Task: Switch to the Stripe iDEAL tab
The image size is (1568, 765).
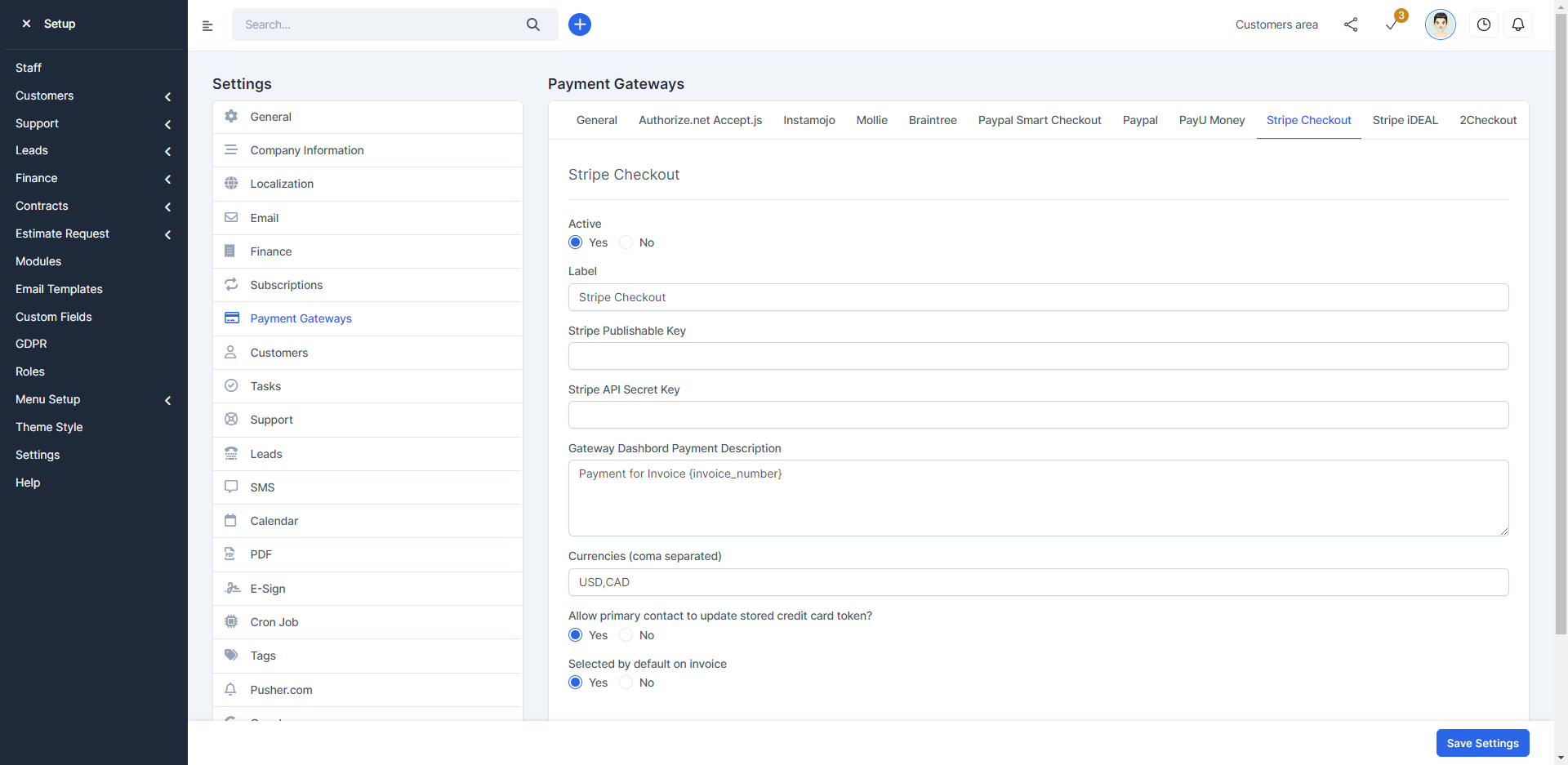Action: (1405, 120)
